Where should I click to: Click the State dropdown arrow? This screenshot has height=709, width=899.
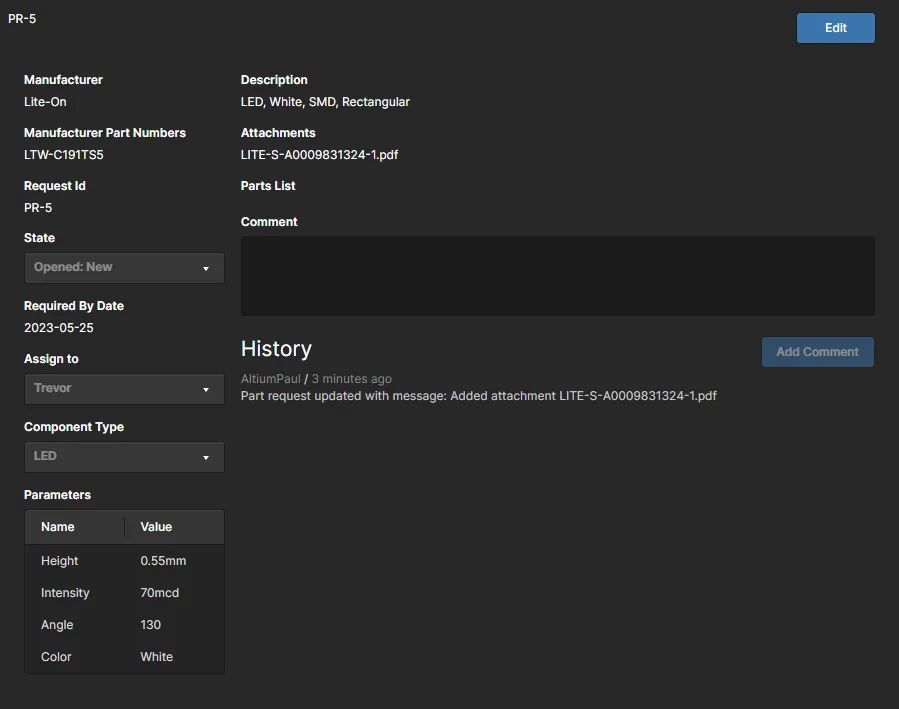(x=206, y=268)
